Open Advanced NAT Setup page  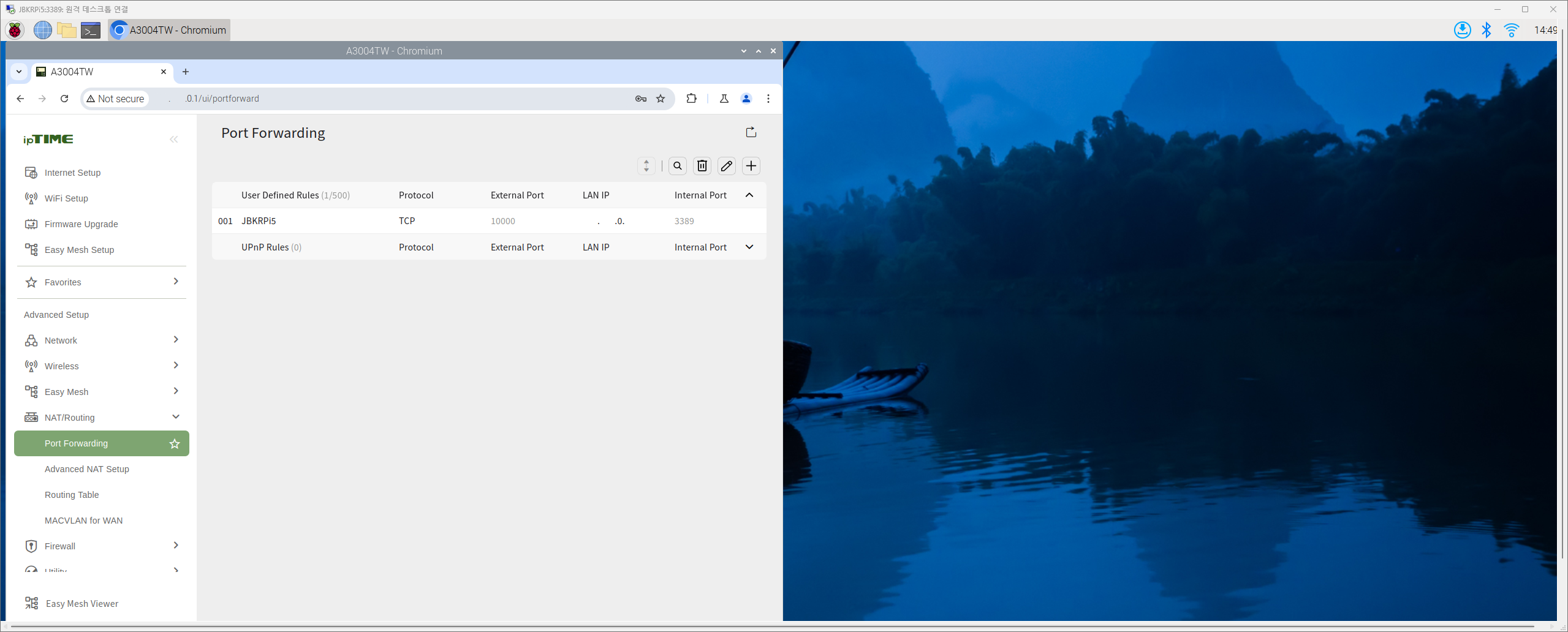(87, 469)
